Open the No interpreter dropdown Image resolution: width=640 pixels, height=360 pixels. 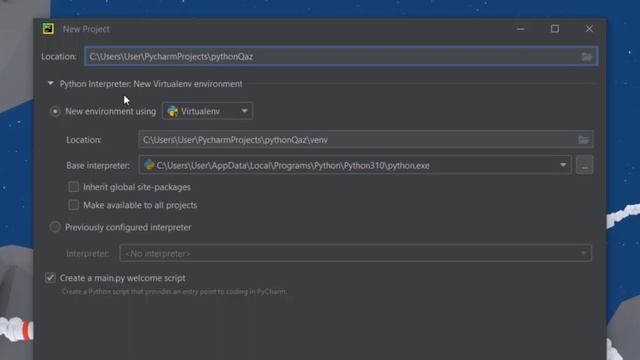355,253
